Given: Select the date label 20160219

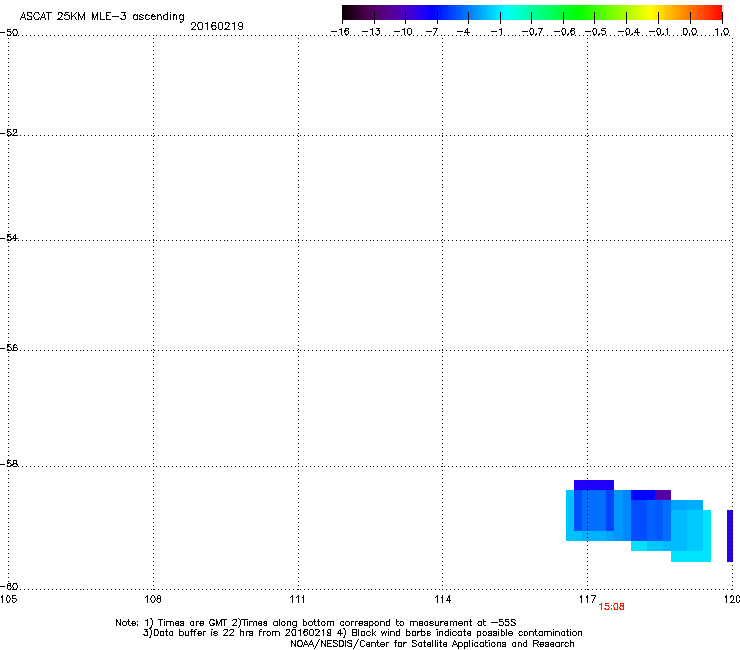Looking at the screenshot, I should point(217,26).
